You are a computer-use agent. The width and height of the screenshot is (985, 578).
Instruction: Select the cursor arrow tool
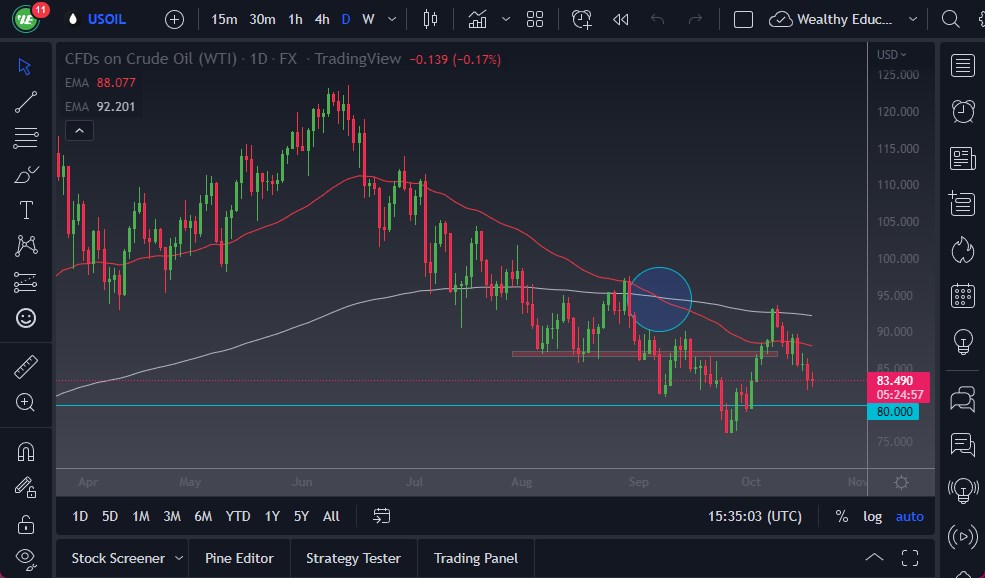(25, 67)
